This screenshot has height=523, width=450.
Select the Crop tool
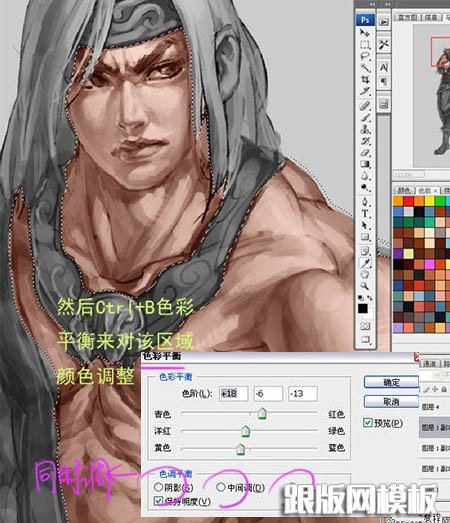365,79
